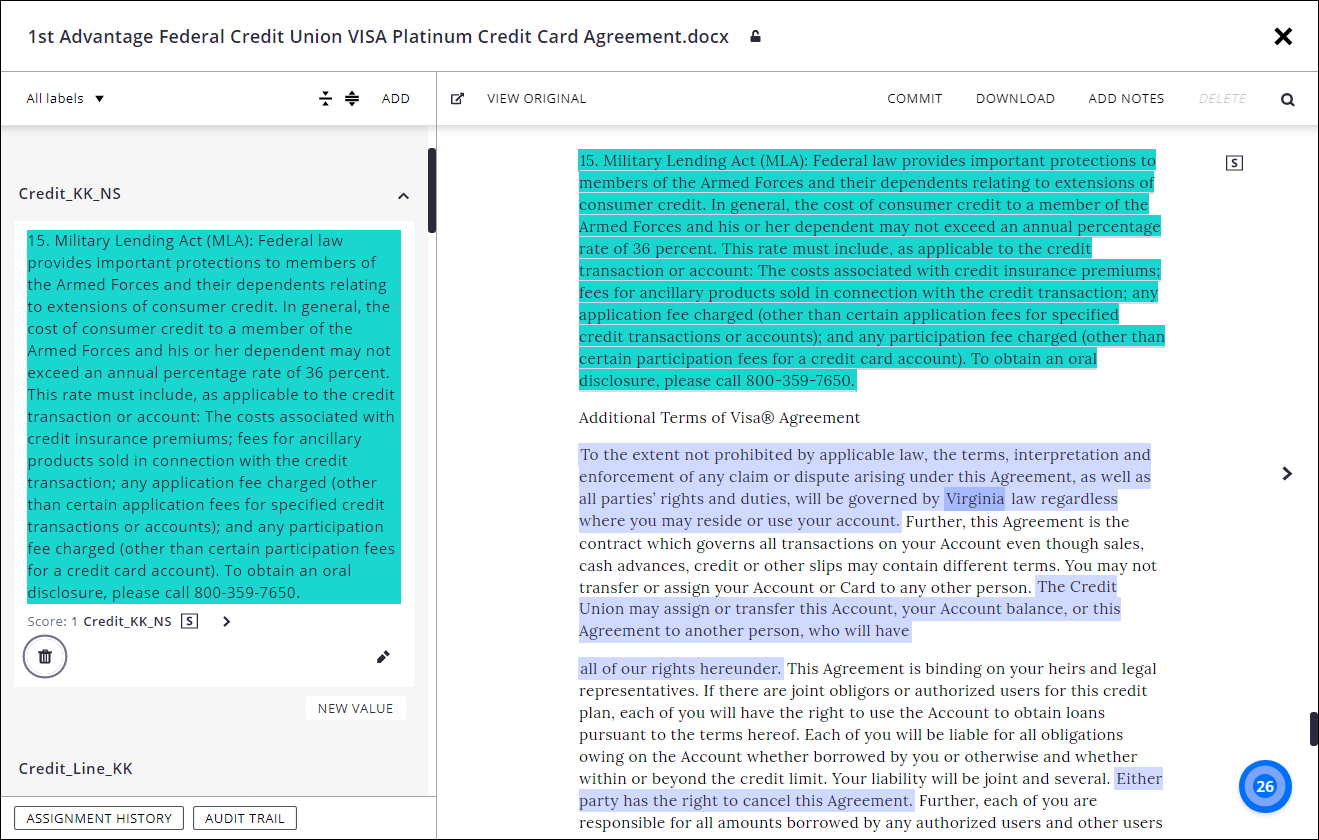
Task: Expand score details arrow for Credit_KK_NS
Action: [x=226, y=621]
